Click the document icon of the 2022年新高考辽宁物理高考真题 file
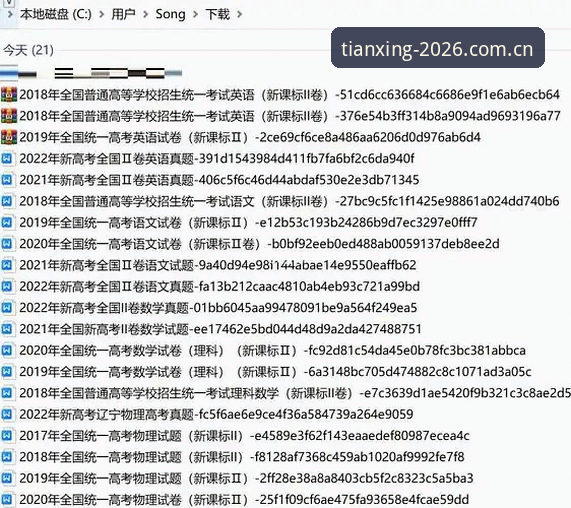571x508 pixels. pos(8,414)
